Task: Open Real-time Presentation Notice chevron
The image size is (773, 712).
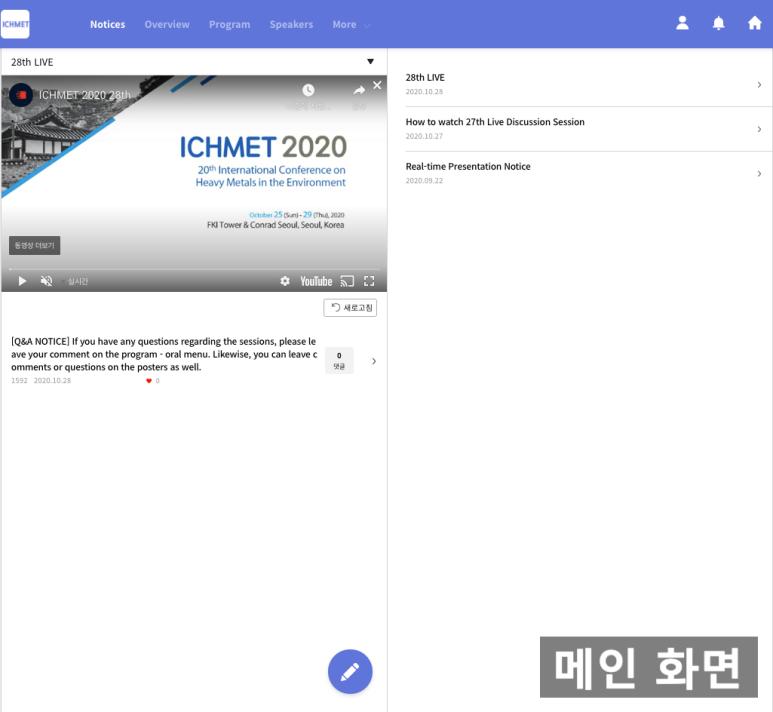Action: pyautogui.click(x=759, y=174)
